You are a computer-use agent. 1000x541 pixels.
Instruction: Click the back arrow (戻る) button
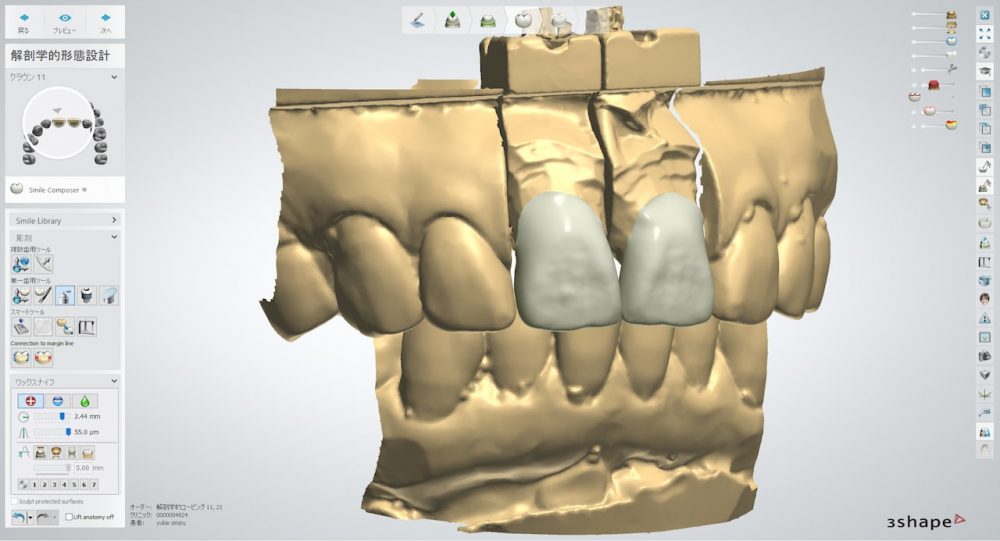pyautogui.click(x=24, y=21)
